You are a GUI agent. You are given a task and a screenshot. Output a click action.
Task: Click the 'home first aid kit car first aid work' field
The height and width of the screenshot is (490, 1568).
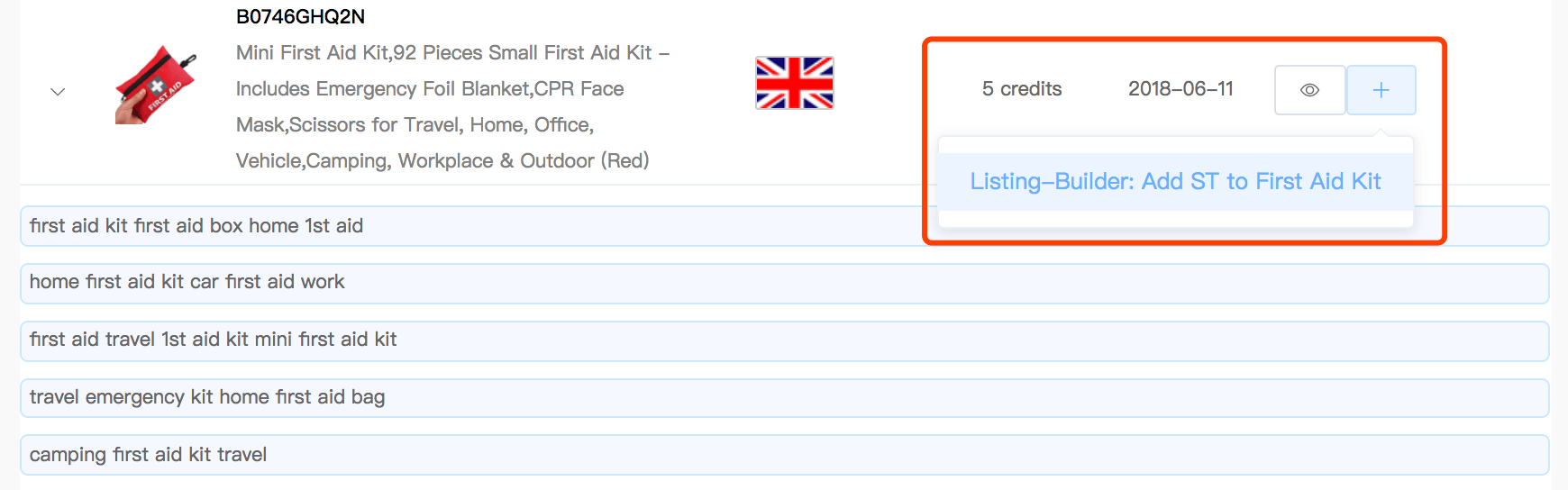[x=784, y=283]
